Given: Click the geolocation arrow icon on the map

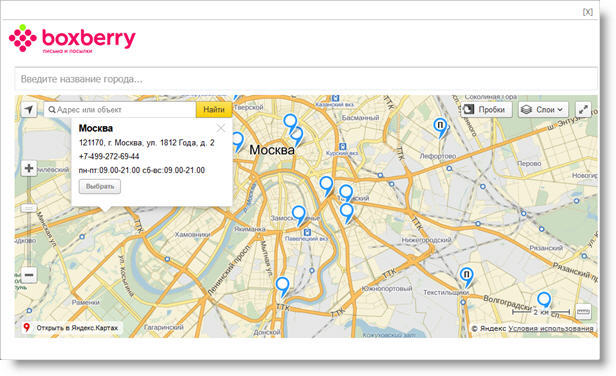Looking at the screenshot, I should coord(29,110).
